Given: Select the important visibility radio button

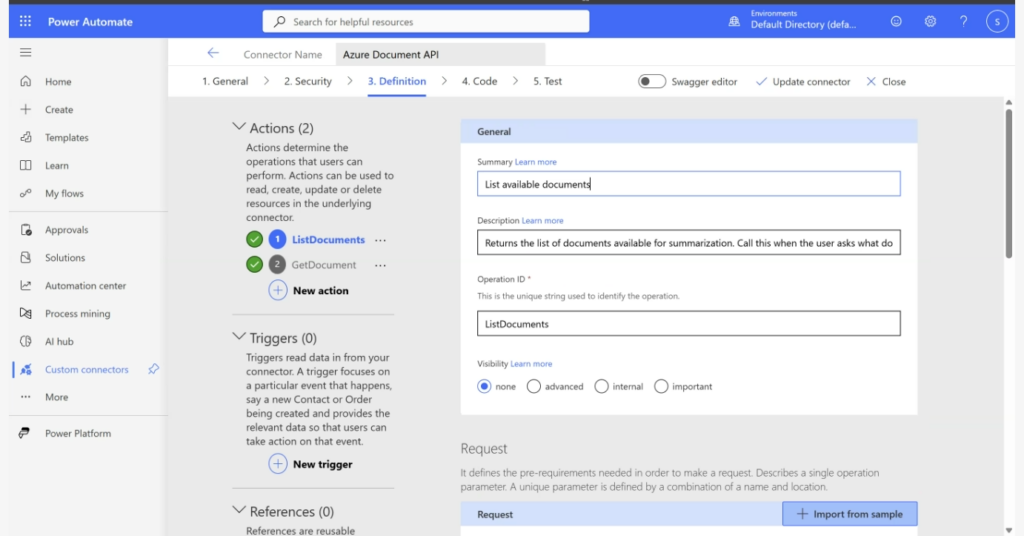Looking at the screenshot, I should 661,386.
